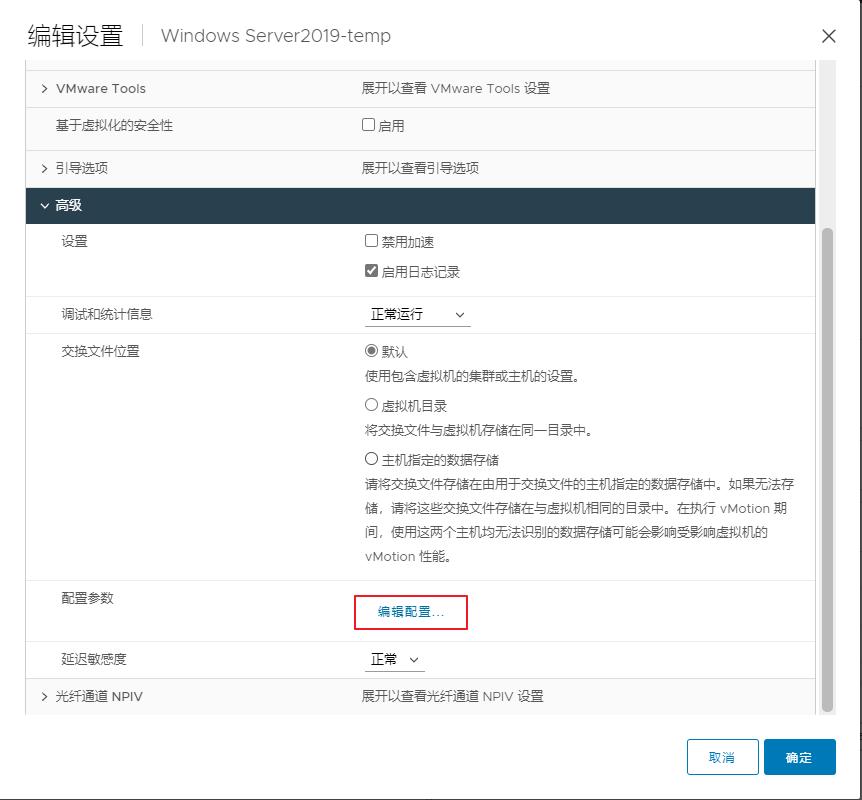Choose the 虚拟机目录 radio option

(x=372, y=406)
